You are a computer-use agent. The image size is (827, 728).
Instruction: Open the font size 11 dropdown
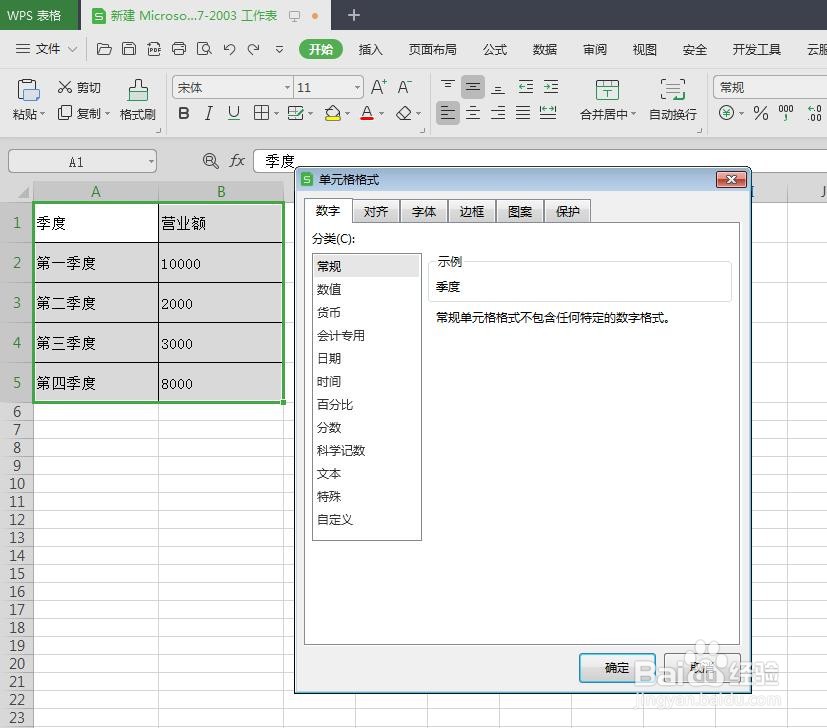pos(358,87)
